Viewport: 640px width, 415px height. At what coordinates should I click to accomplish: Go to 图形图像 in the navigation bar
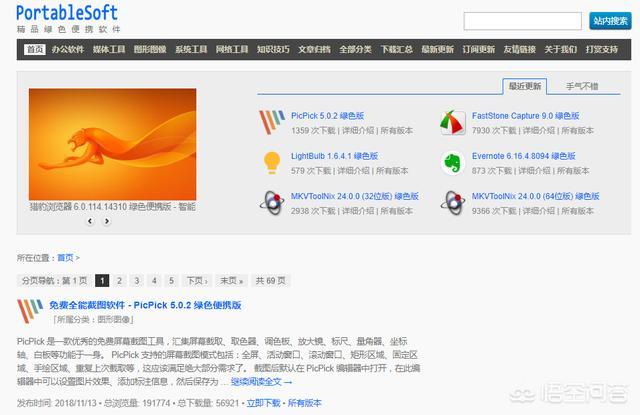pyautogui.click(x=149, y=49)
